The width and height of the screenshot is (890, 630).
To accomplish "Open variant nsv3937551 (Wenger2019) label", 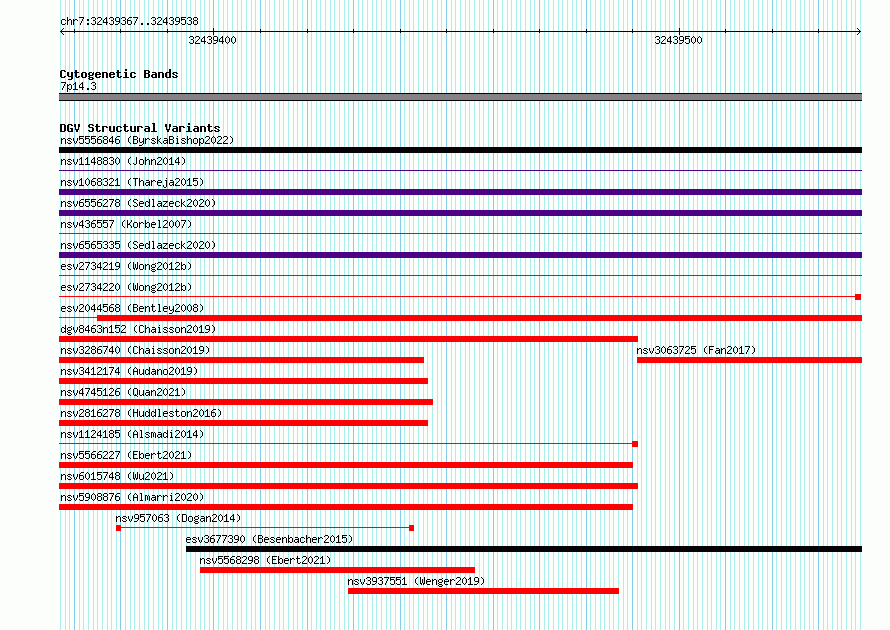I will [416, 581].
